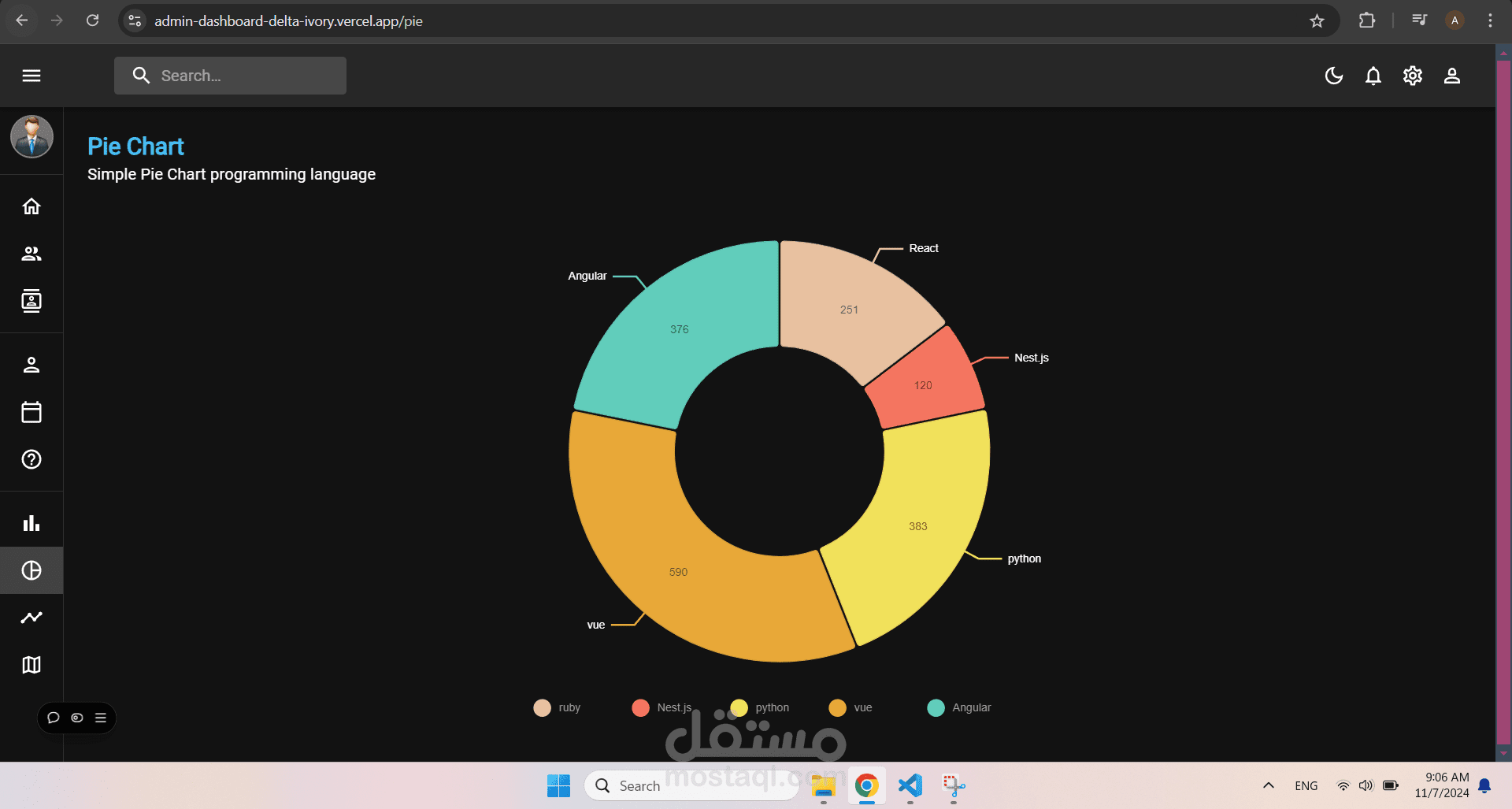Screen dimensions: 1512x809
Task: Open Snipping Tool from taskbar
Action: click(954, 785)
